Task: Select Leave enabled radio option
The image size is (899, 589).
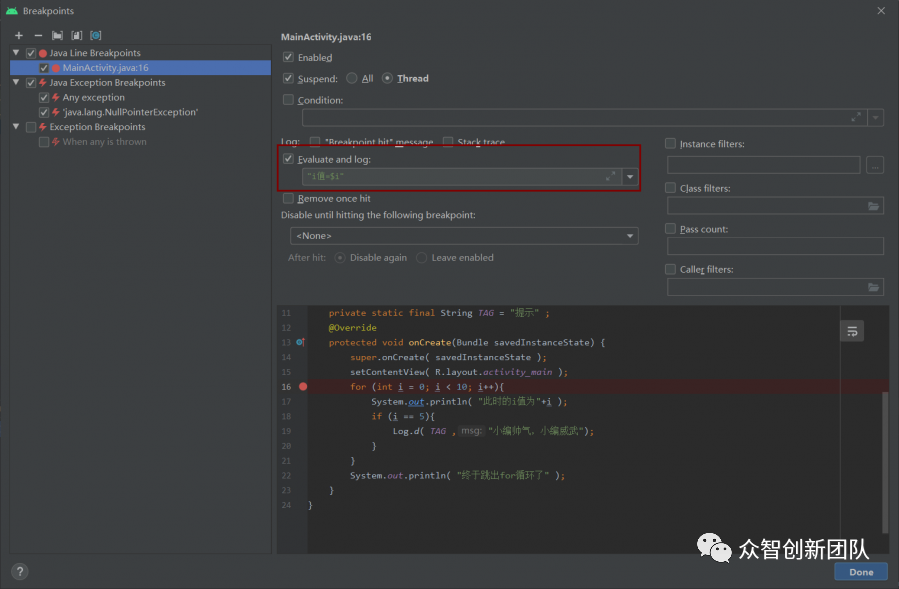Action: click(x=421, y=258)
